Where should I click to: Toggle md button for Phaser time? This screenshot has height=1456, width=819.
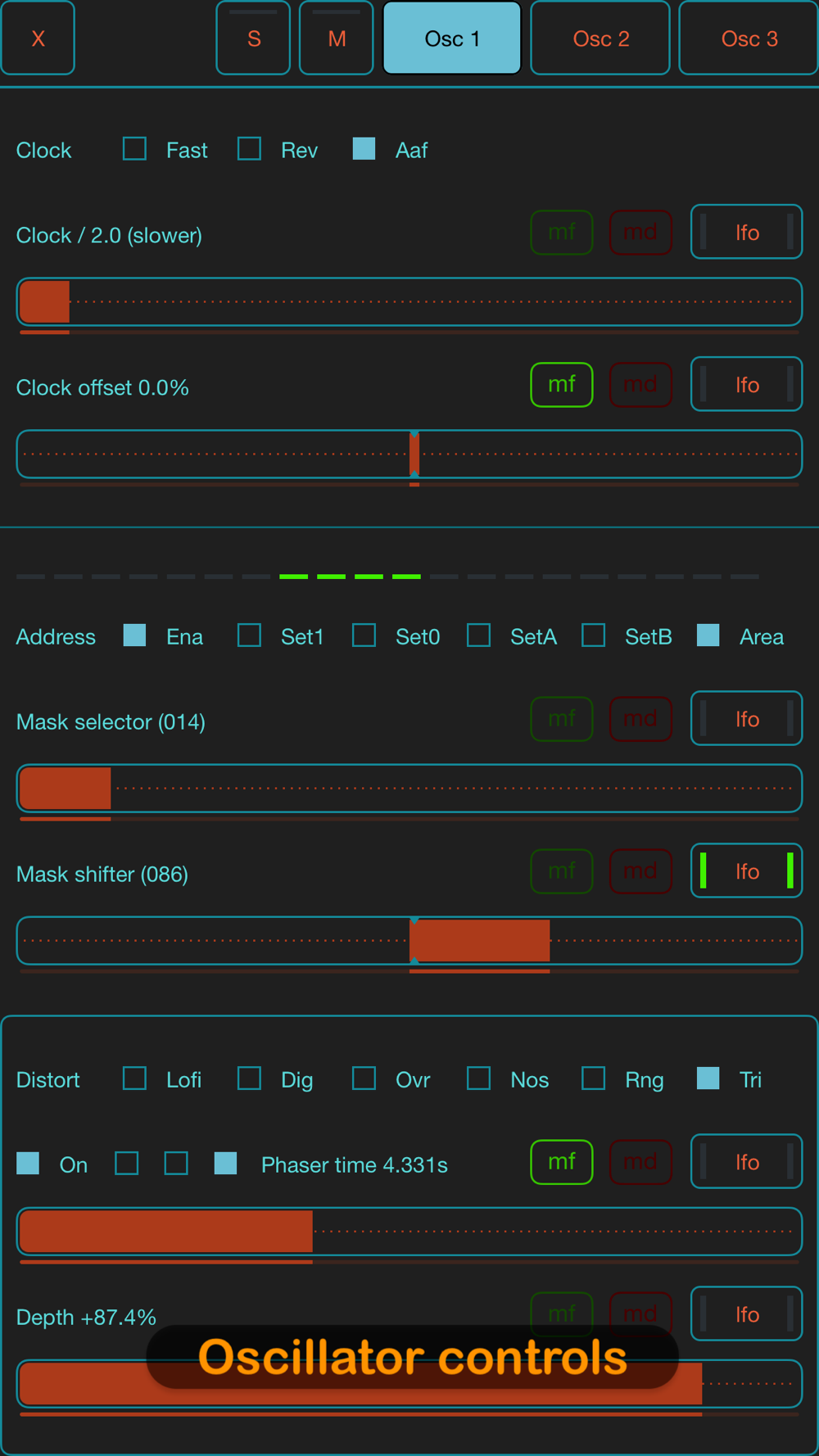[640, 1162]
